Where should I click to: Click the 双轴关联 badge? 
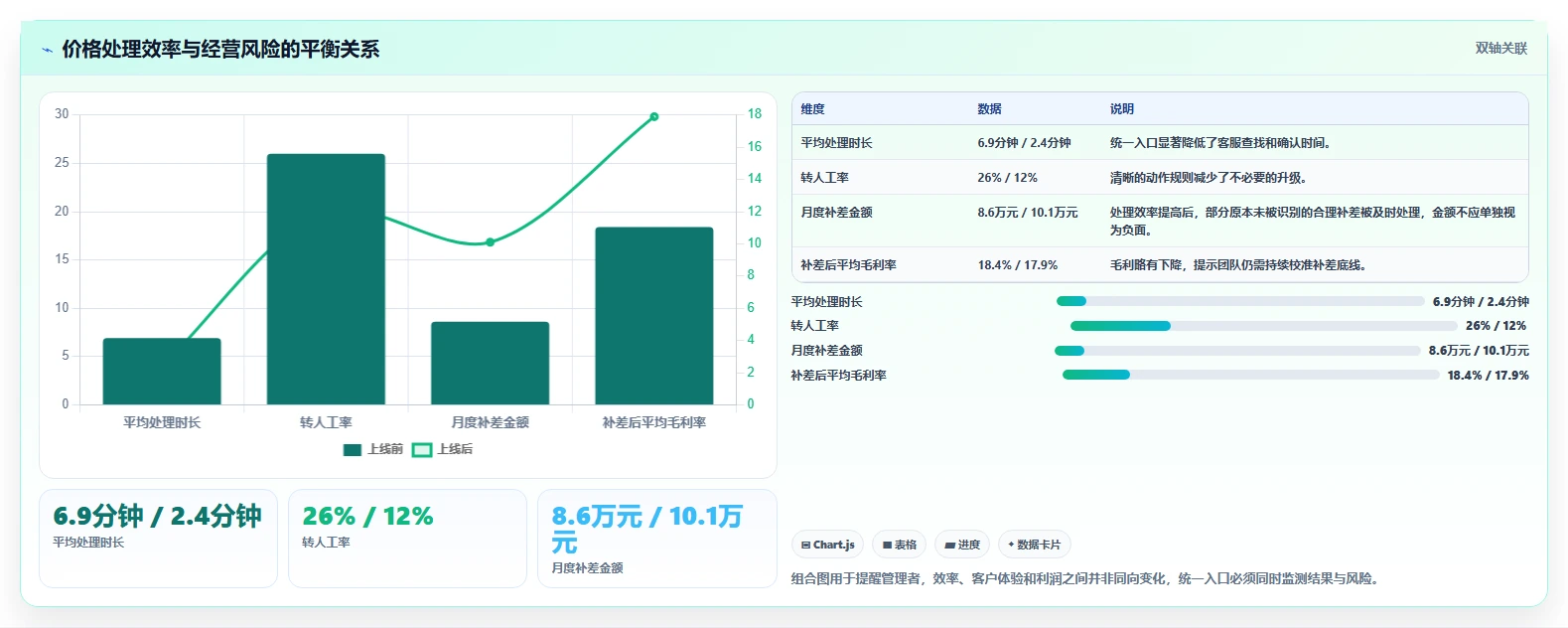pos(1500,48)
